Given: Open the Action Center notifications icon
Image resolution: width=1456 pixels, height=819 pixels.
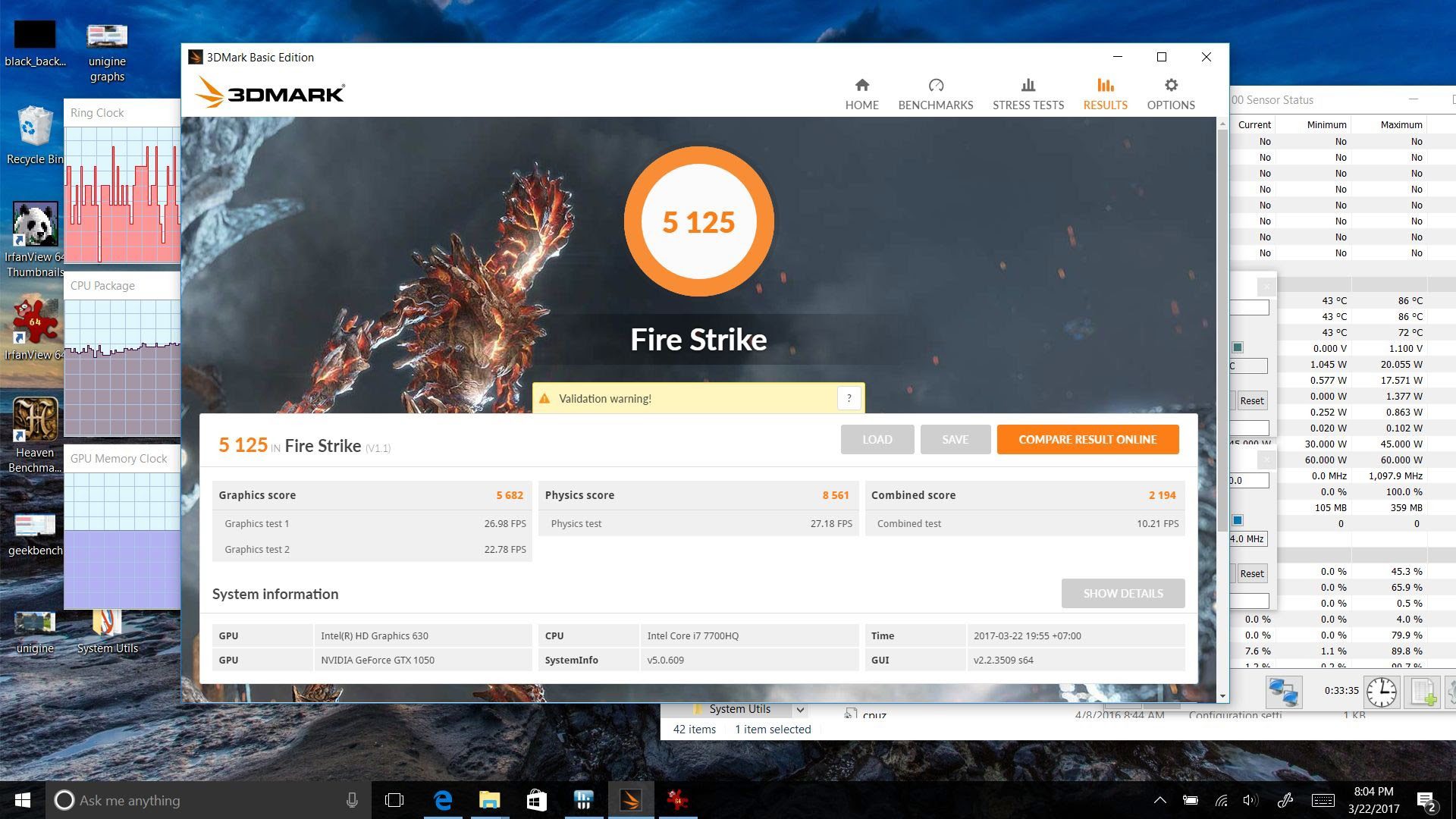Looking at the screenshot, I should tap(1426, 801).
